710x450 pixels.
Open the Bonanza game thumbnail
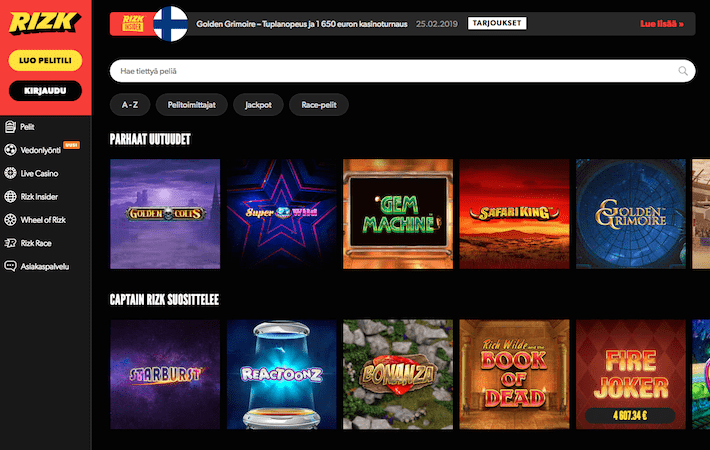coord(398,374)
